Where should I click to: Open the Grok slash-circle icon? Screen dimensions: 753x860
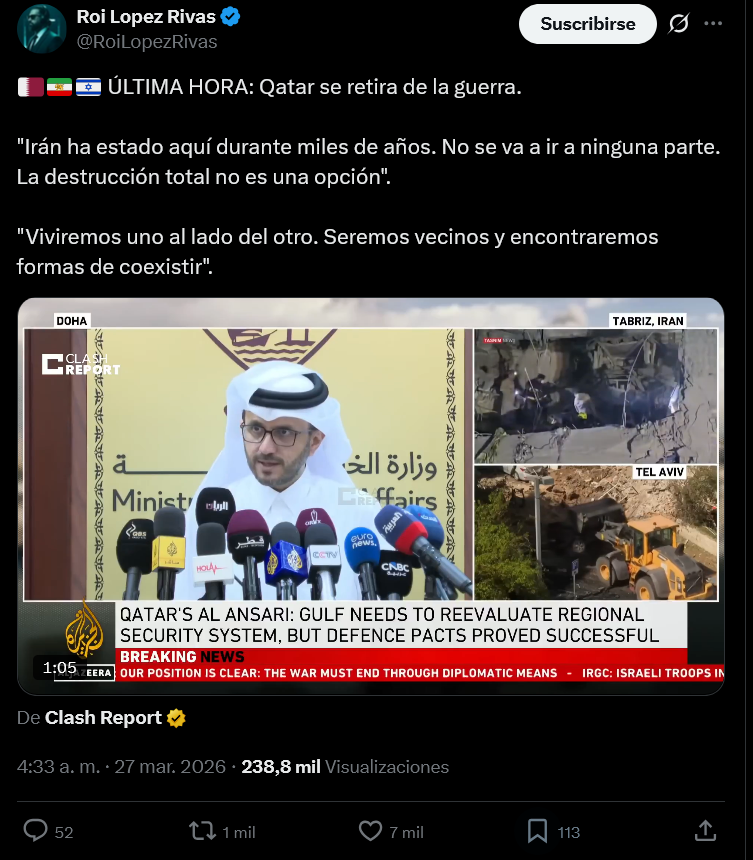point(678,24)
